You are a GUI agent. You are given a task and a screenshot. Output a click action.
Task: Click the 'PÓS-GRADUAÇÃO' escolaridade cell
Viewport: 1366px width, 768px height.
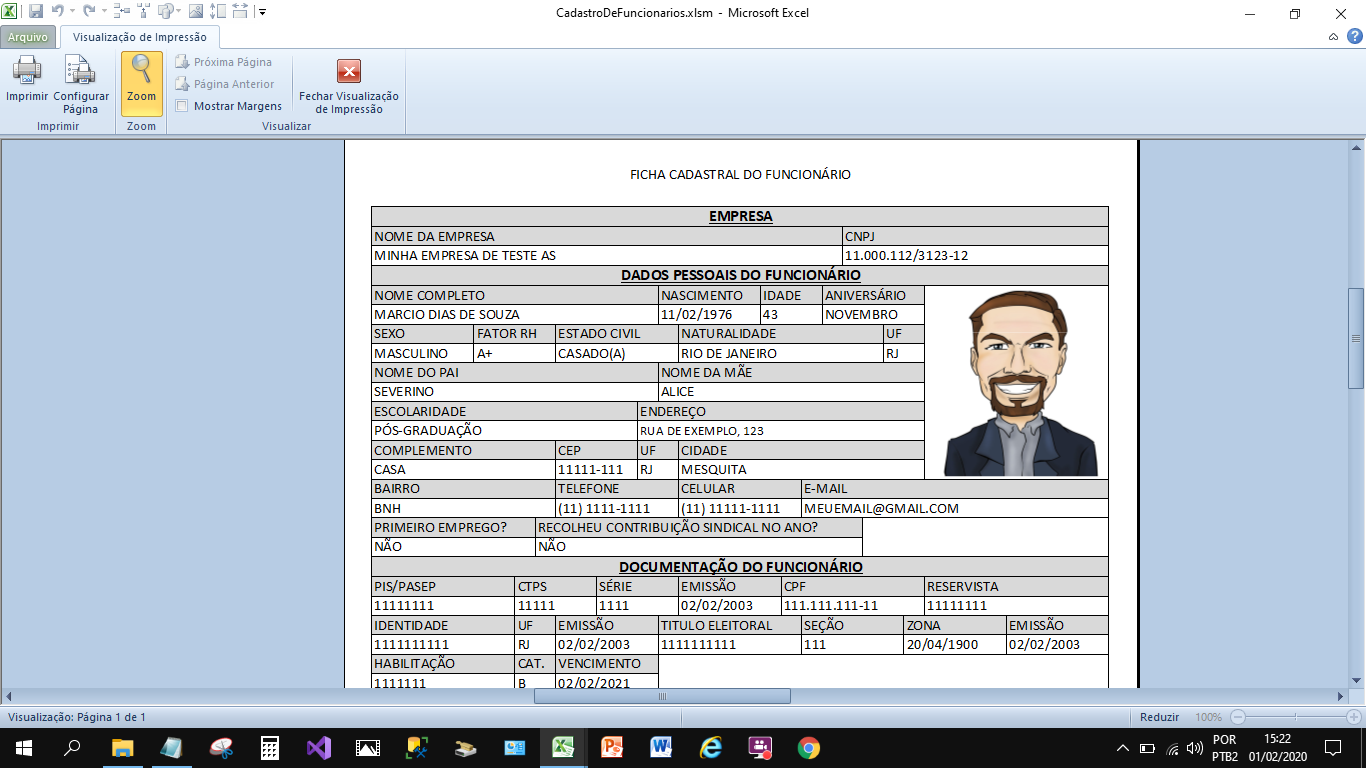tap(505, 430)
